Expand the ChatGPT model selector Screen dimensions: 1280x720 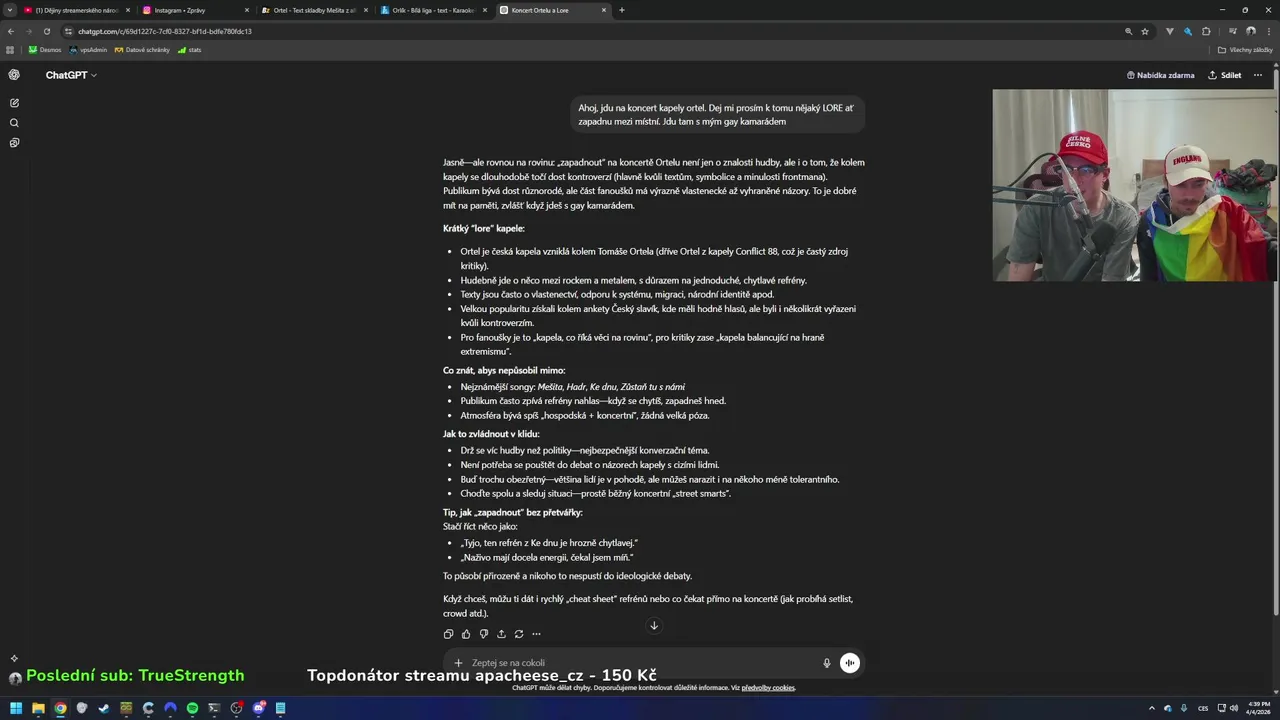(71, 75)
